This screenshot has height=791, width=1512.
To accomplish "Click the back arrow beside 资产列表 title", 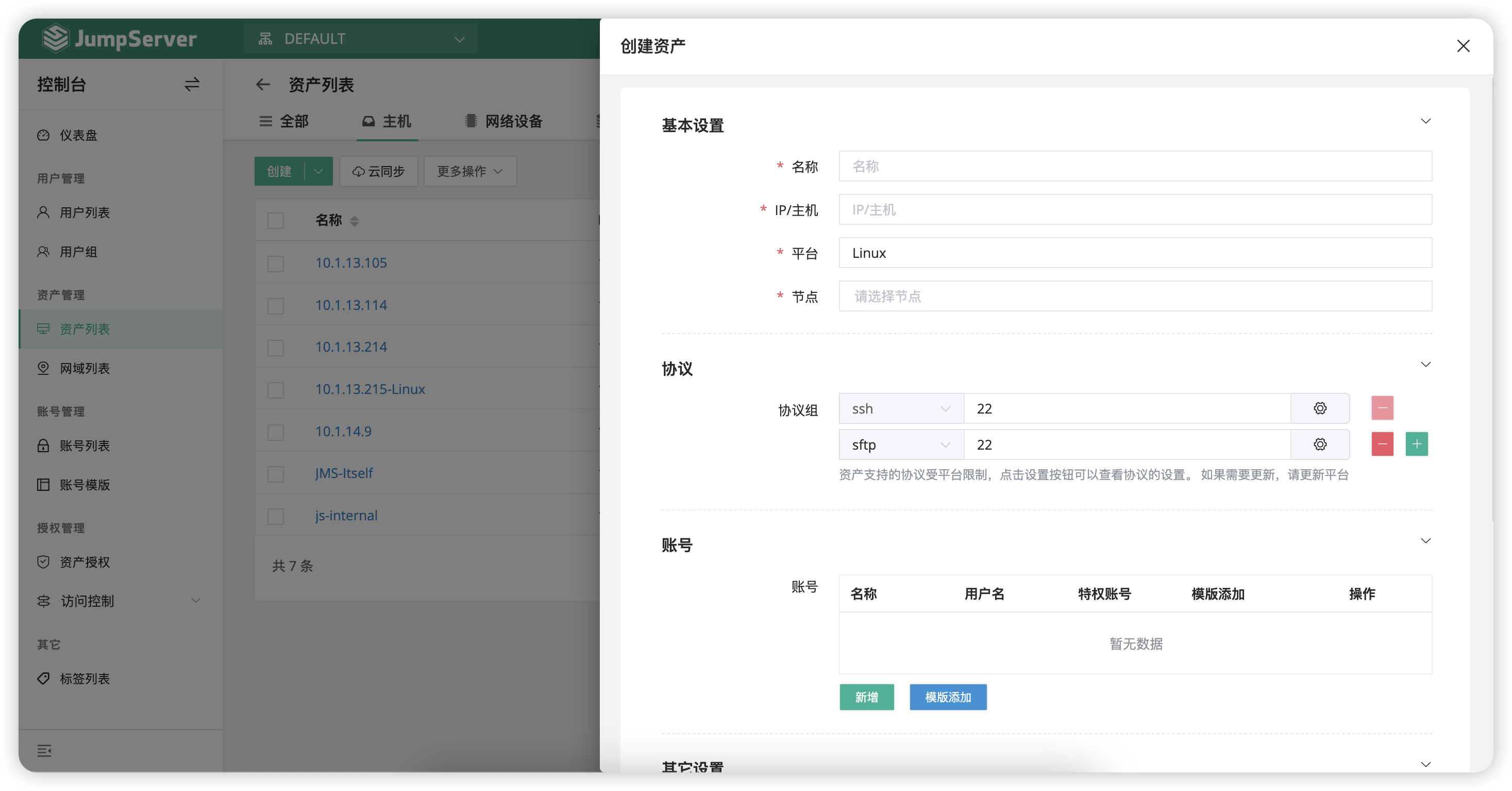I will (263, 85).
